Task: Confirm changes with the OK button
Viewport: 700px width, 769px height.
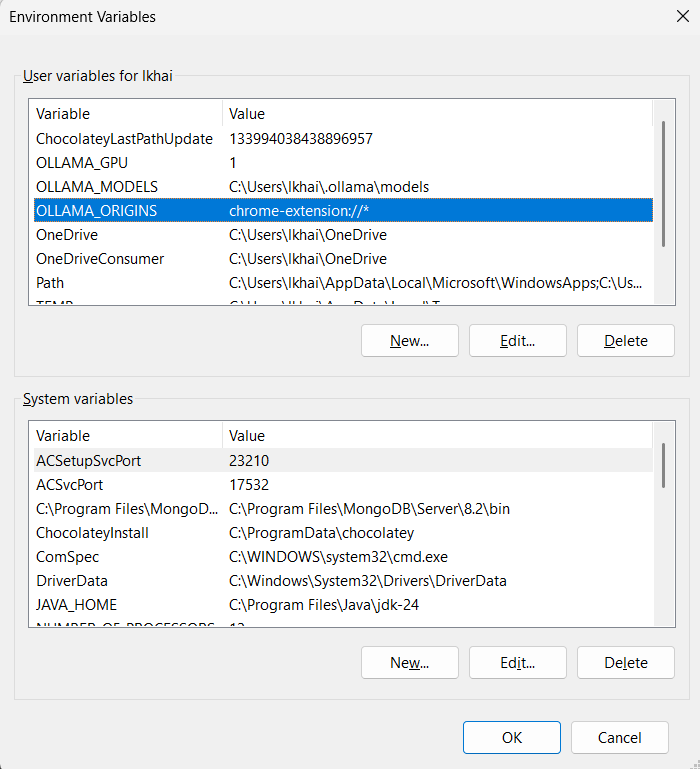Action: pyautogui.click(x=512, y=737)
